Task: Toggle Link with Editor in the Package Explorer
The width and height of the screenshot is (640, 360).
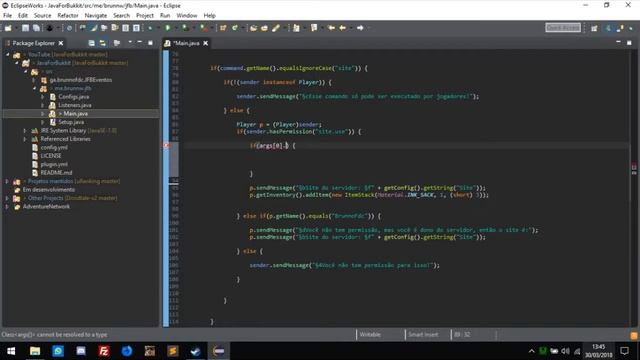Action: [x=102, y=43]
